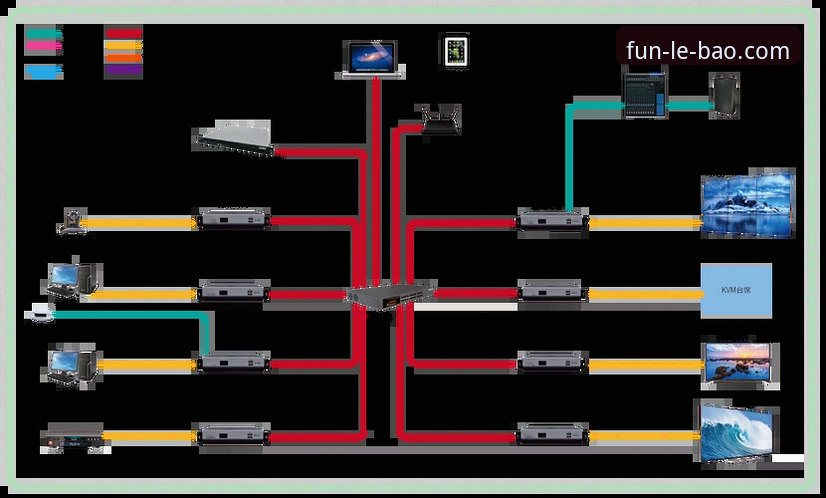Click the black media player box
This screenshot has width=826, height=498.
coord(73,437)
